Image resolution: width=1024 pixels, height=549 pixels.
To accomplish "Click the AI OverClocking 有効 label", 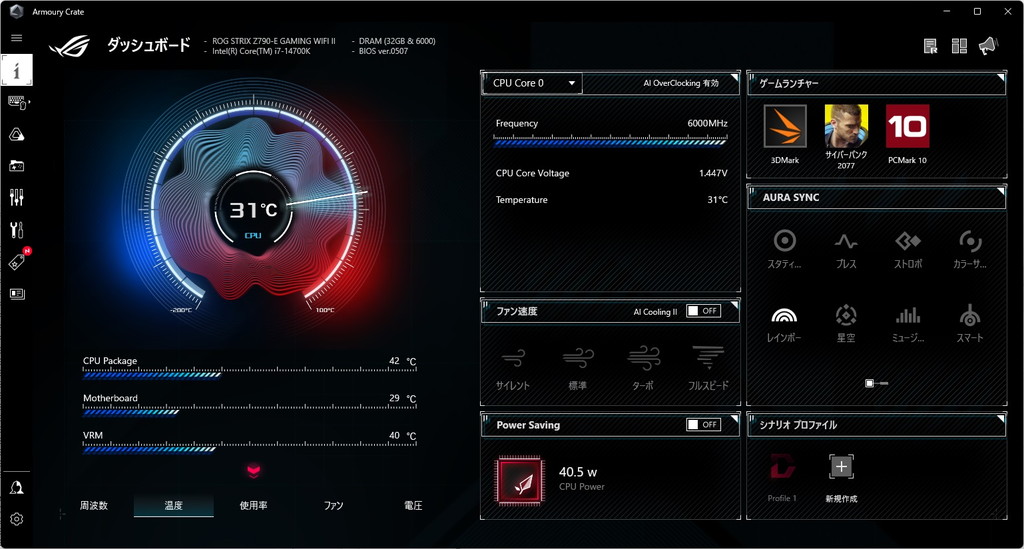I will coord(680,84).
